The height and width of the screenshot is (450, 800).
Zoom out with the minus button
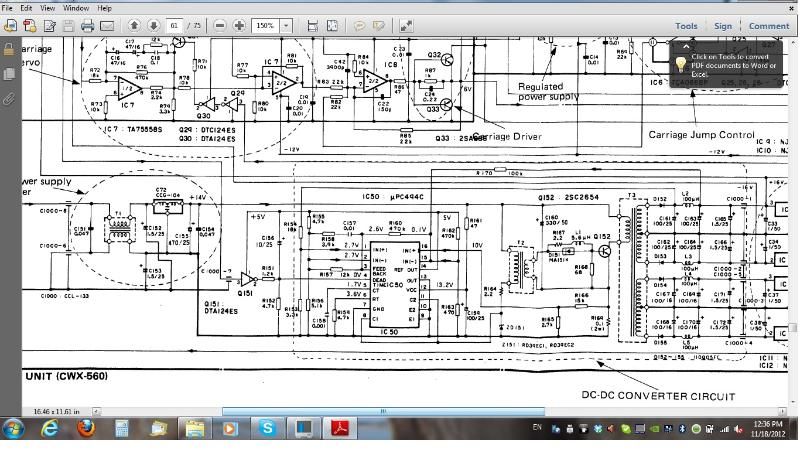coord(220,25)
